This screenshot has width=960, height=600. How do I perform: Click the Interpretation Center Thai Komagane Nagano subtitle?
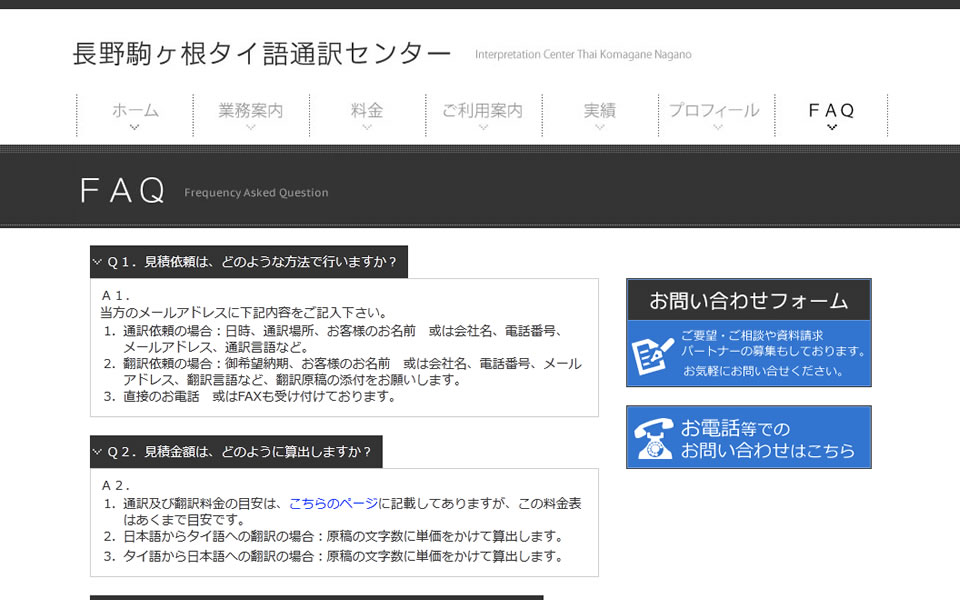[x=583, y=54]
